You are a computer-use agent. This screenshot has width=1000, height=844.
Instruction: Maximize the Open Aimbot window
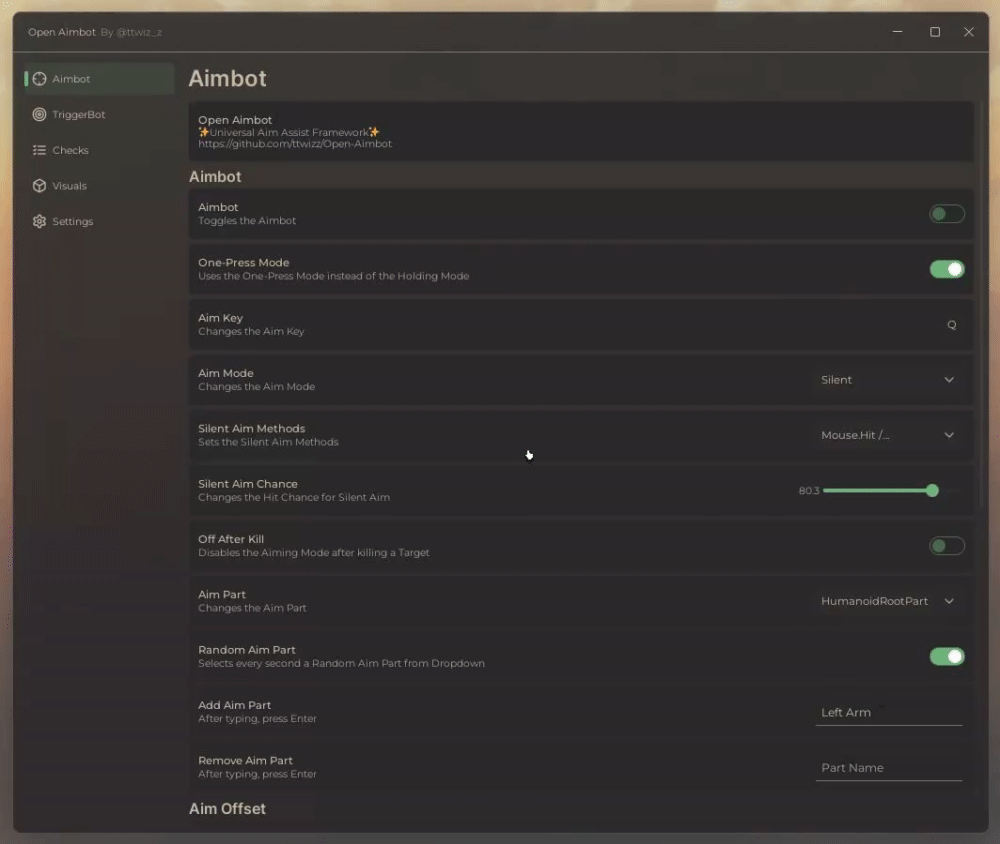click(934, 32)
